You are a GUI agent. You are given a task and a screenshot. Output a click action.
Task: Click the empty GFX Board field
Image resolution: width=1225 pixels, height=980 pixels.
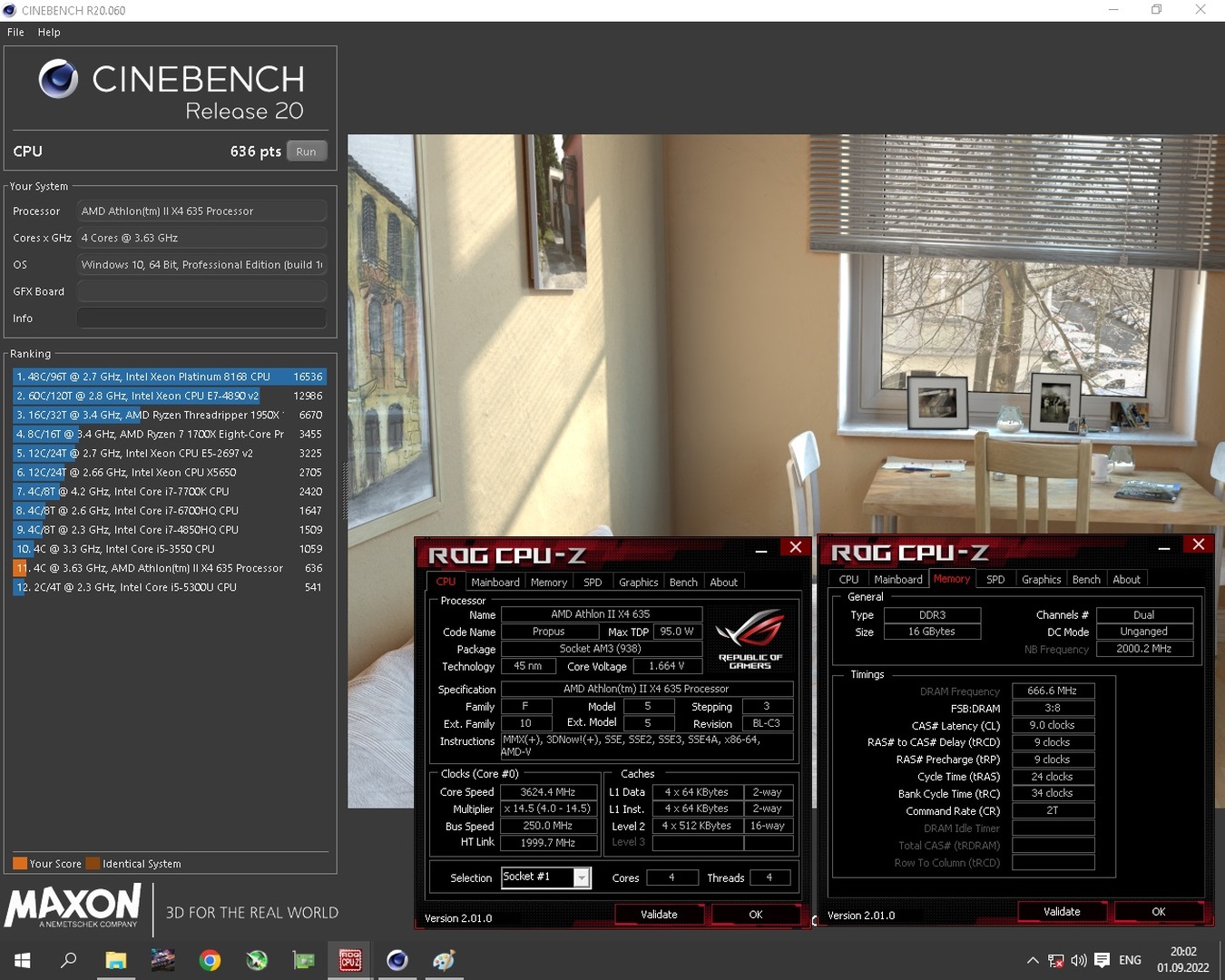(x=201, y=291)
